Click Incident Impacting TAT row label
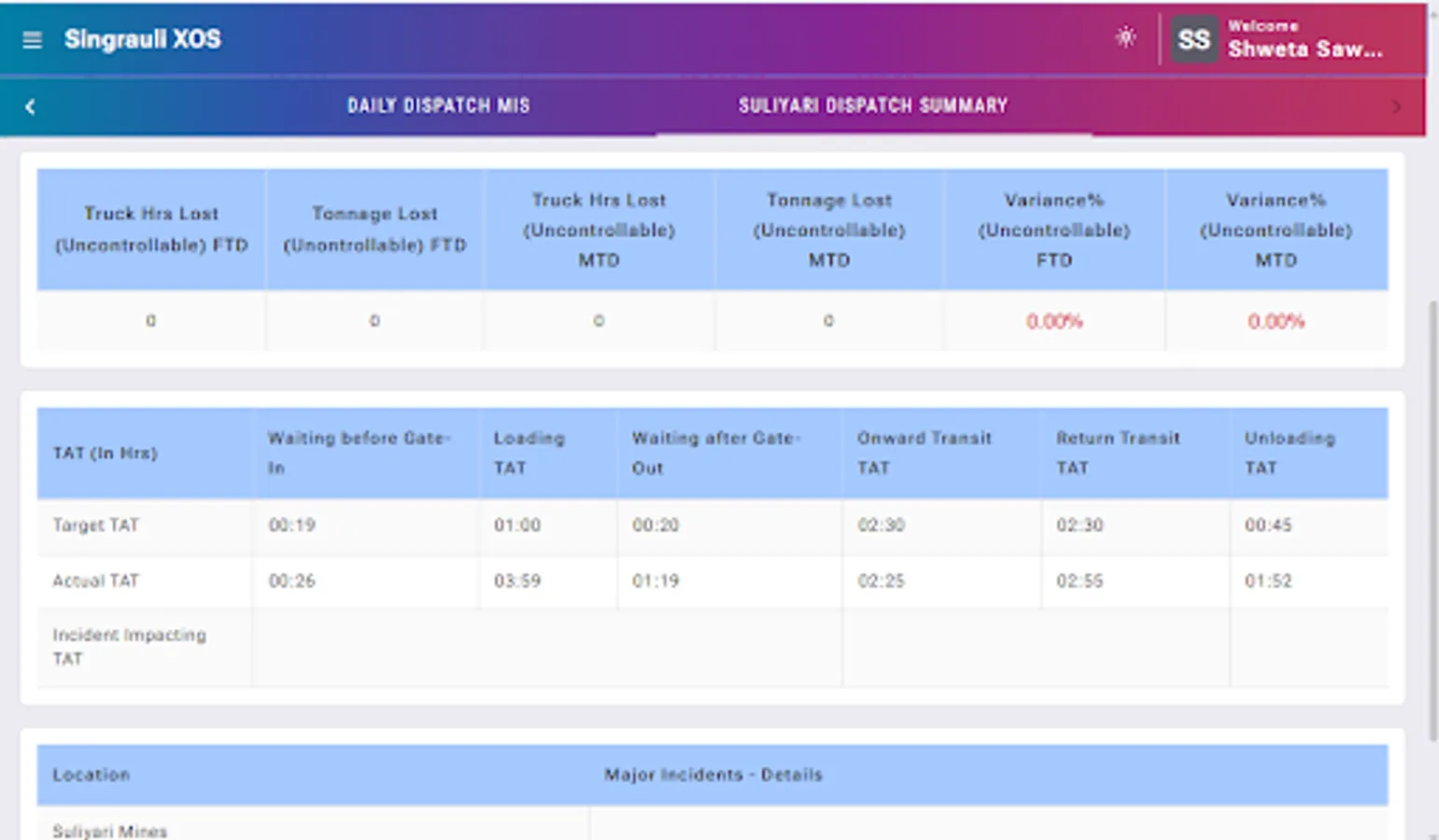The height and width of the screenshot is (840, 1439). pos(129,647)
